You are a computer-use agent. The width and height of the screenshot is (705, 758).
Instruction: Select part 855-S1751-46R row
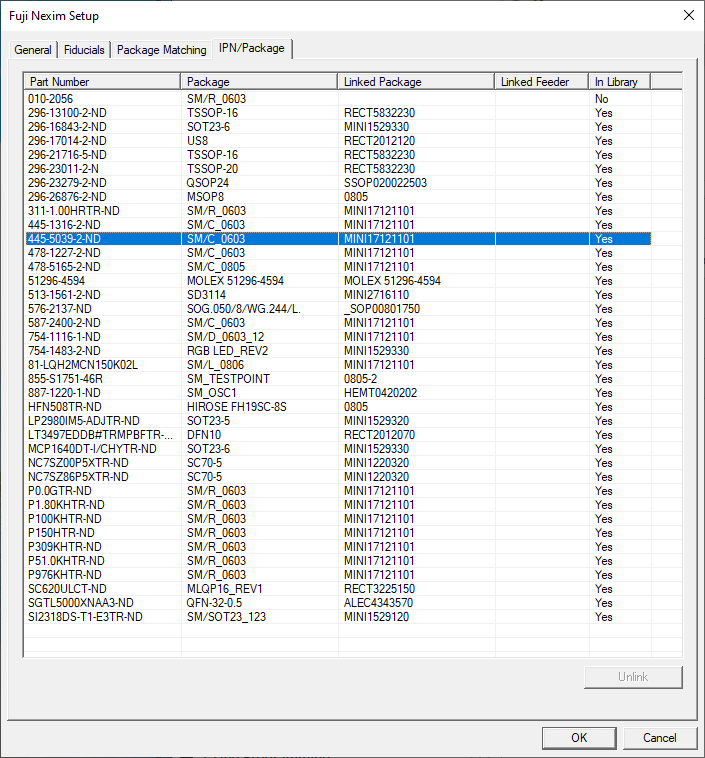(338, 379)
